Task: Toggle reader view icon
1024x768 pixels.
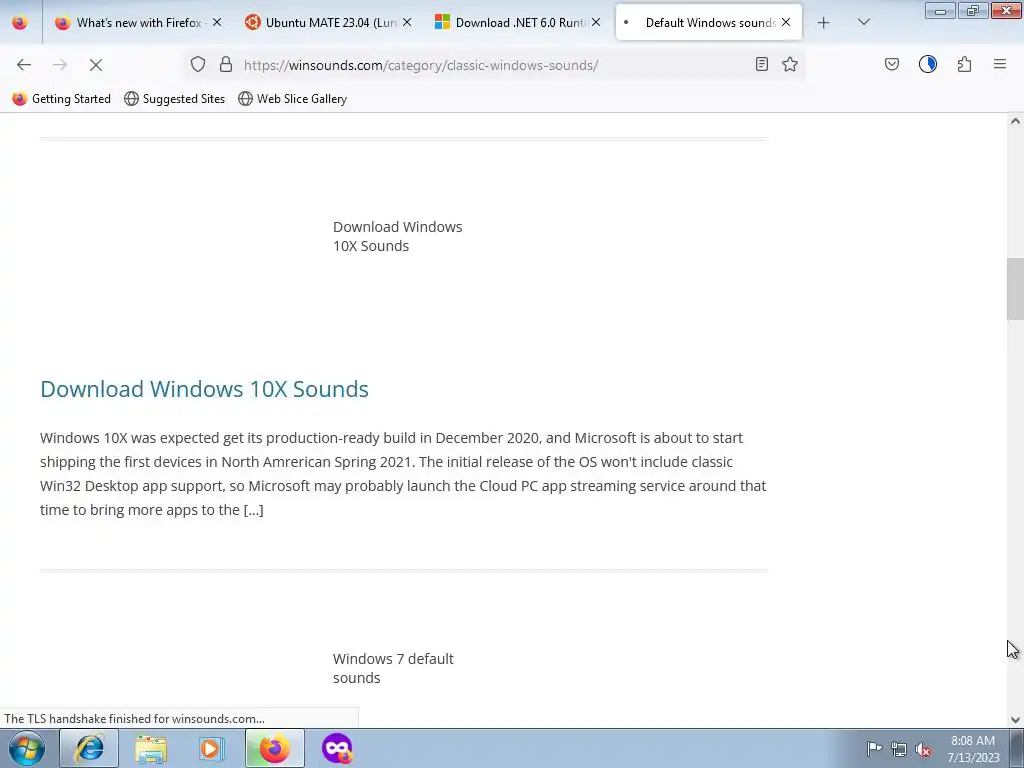Action: [761, 64]
